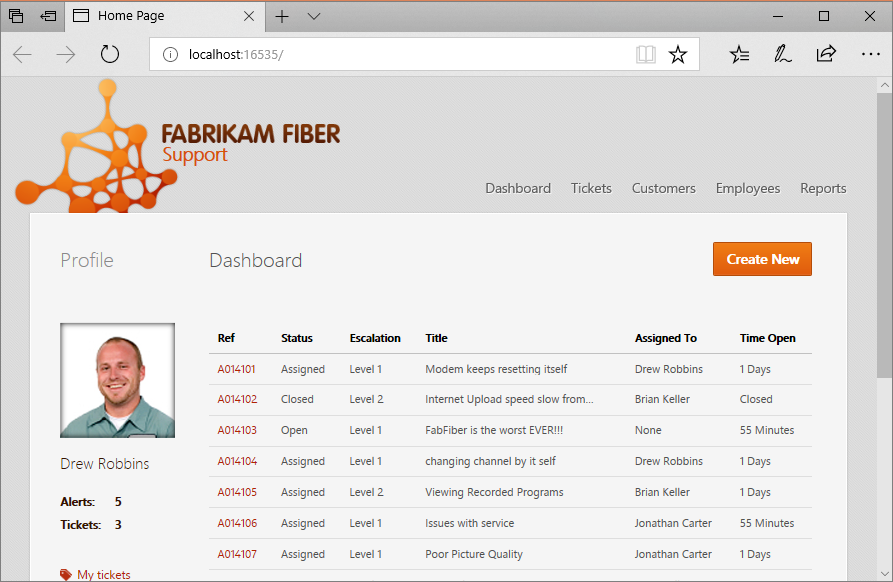
Task: Open the tab preview dropdown
Action: click(313, 16)
